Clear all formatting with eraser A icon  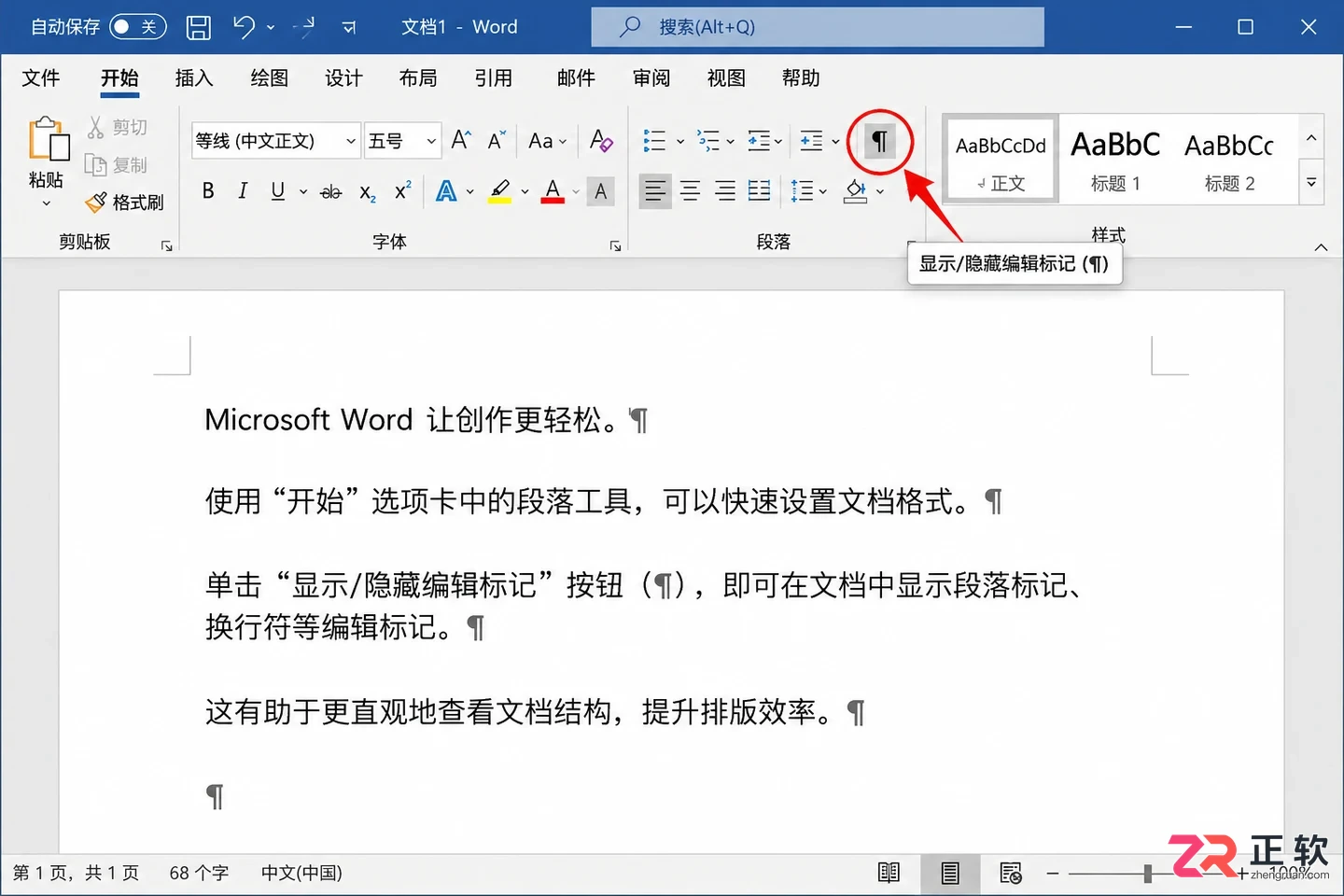(x=601, y=140)
